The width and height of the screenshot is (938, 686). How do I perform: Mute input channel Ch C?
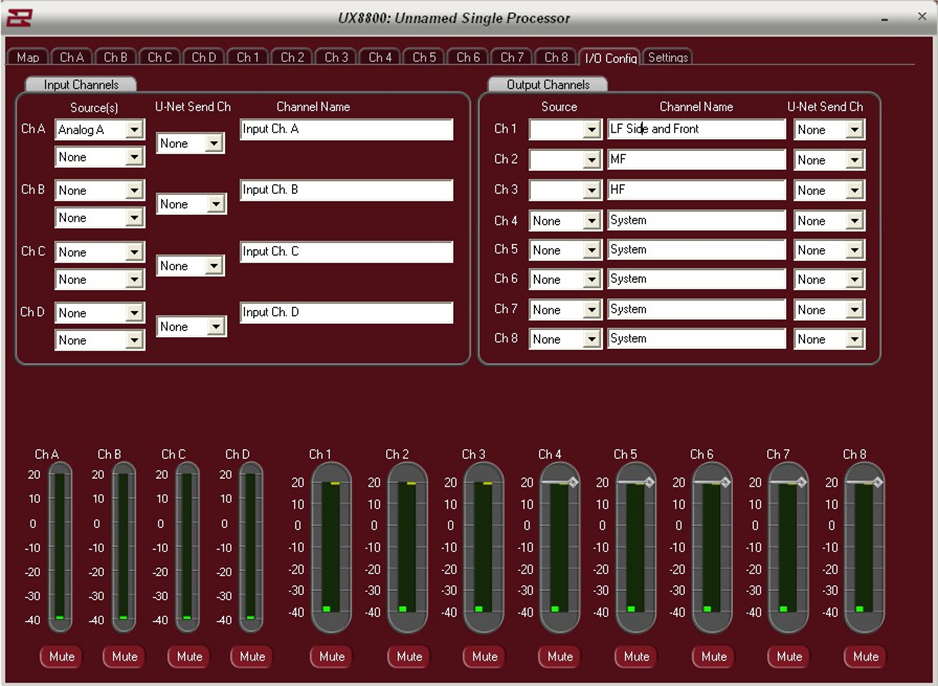pyautogui.click(x=188, y=657)
